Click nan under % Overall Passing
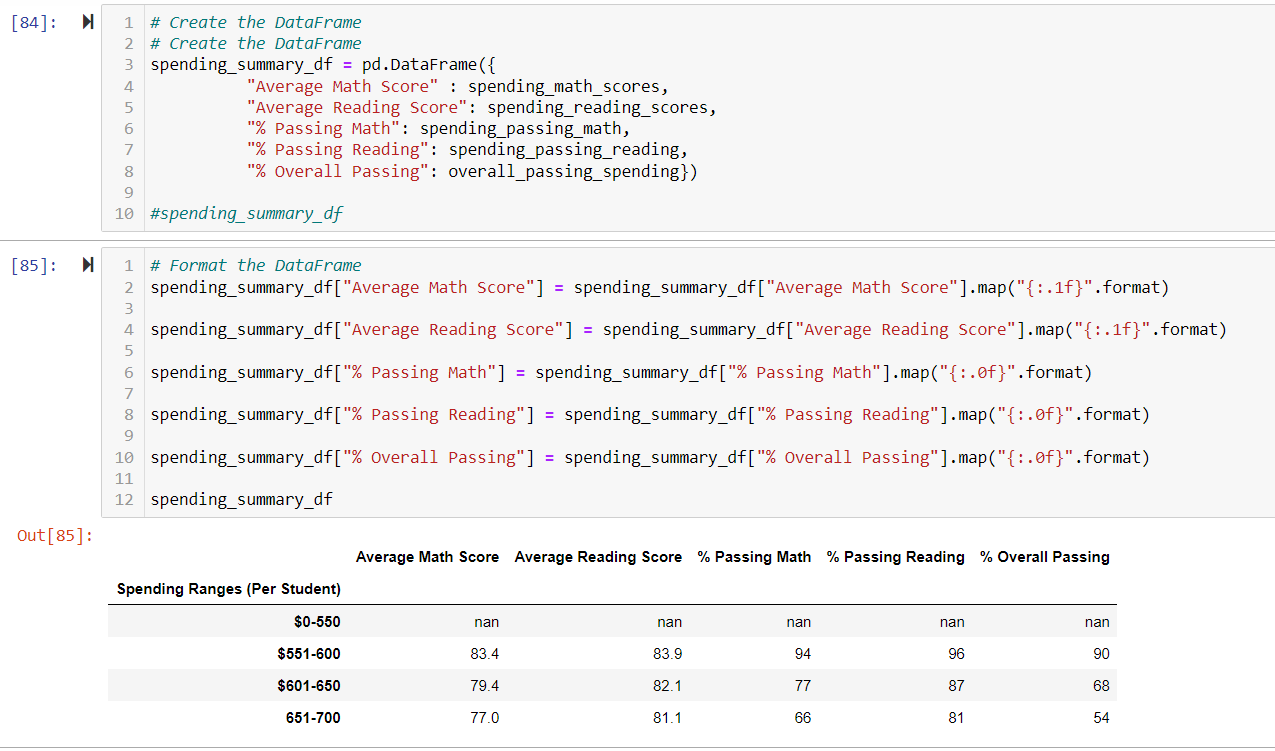The height and width of the screenshot is (751, 1275). coord(1097,622)
